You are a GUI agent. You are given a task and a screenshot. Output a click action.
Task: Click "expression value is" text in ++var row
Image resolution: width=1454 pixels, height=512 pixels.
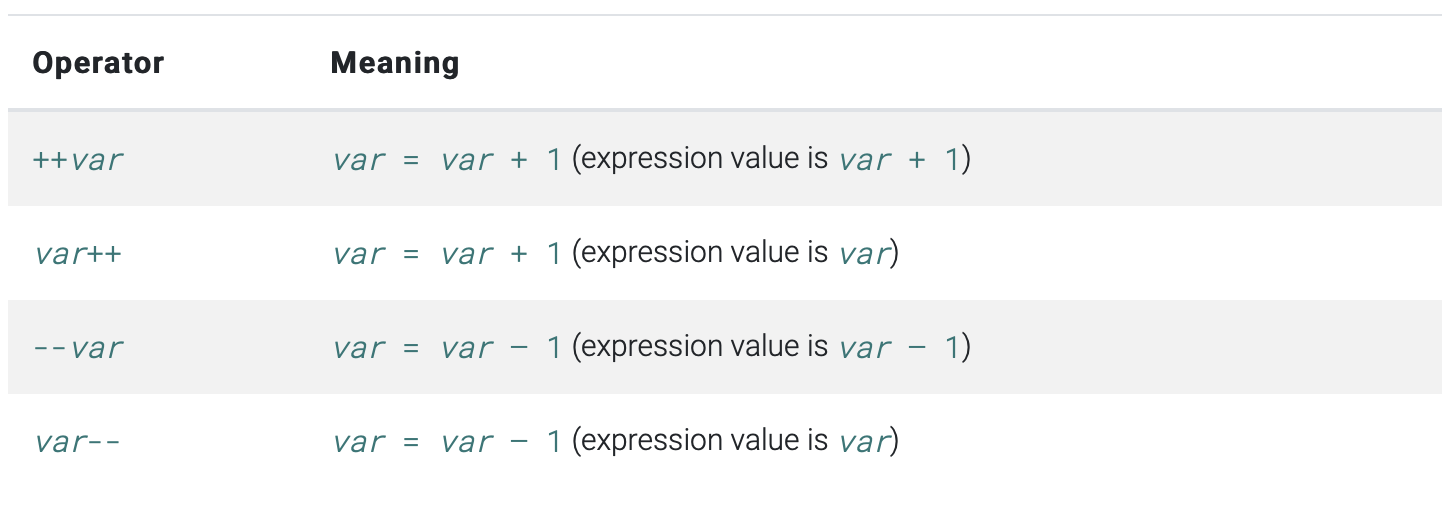point(705,159)
